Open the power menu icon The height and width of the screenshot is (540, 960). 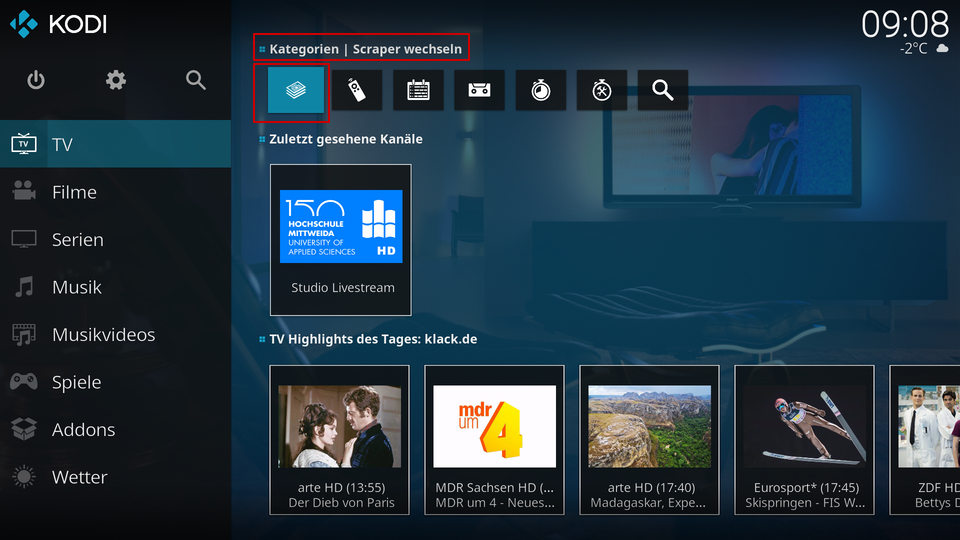point(36,80)
